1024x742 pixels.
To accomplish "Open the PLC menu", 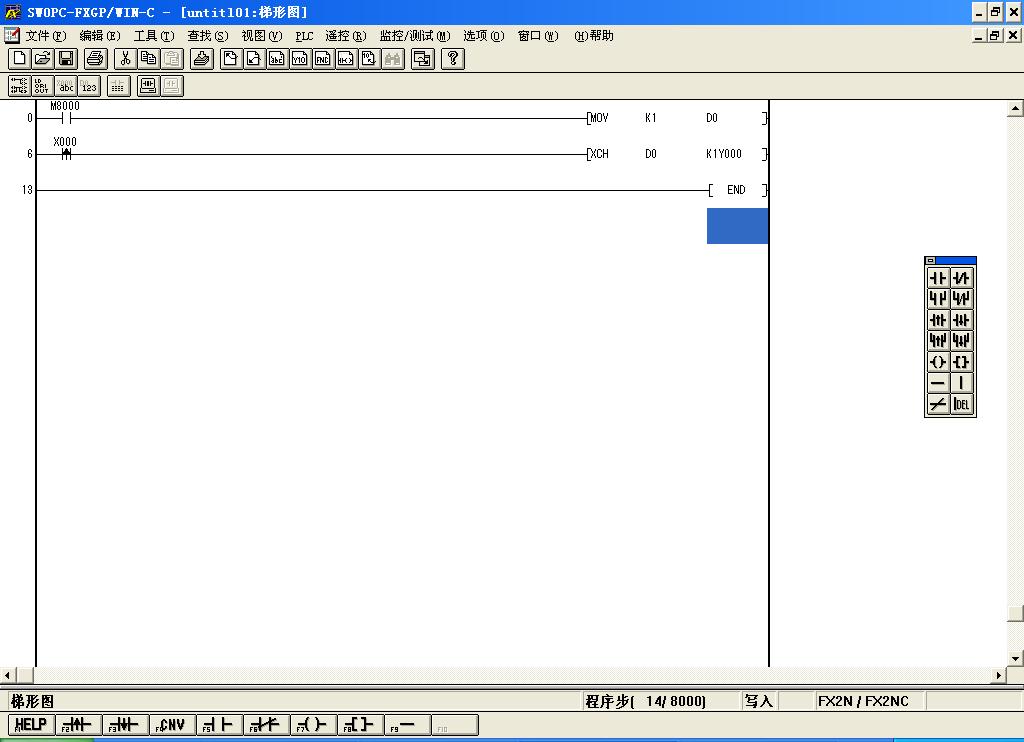I will 304,36.
